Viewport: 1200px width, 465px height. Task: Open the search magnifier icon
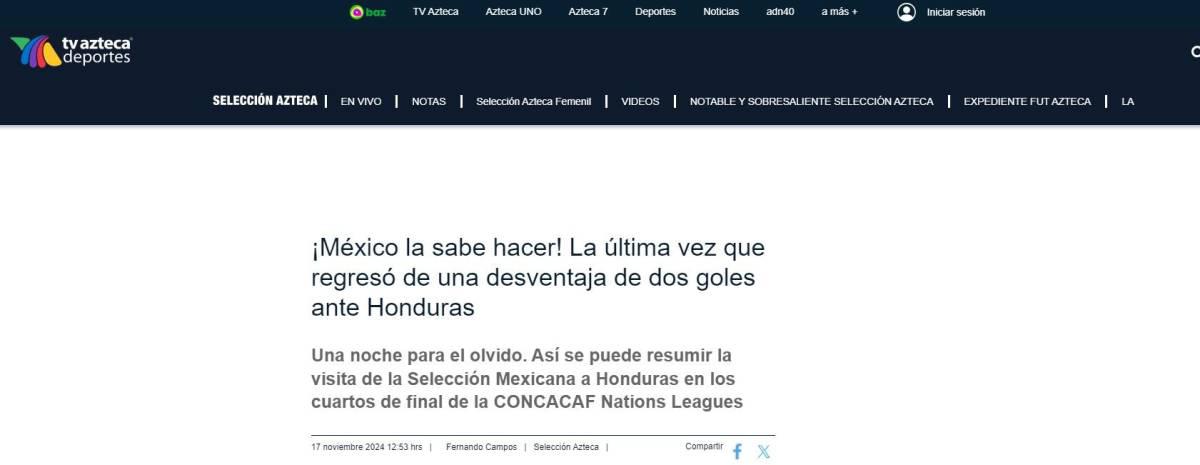click(1196, 51)
